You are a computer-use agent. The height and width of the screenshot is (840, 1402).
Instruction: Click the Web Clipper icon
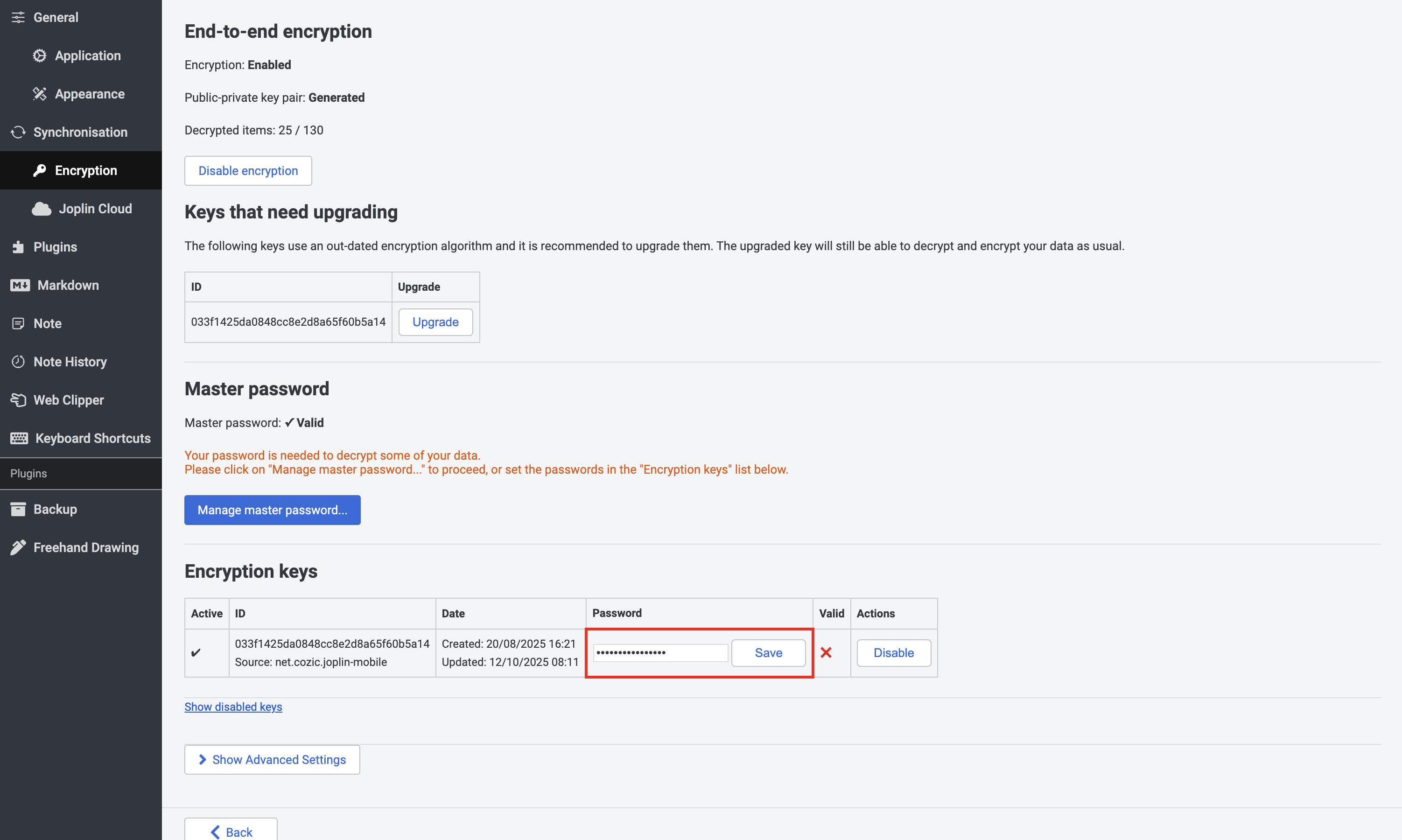[18, 400]
